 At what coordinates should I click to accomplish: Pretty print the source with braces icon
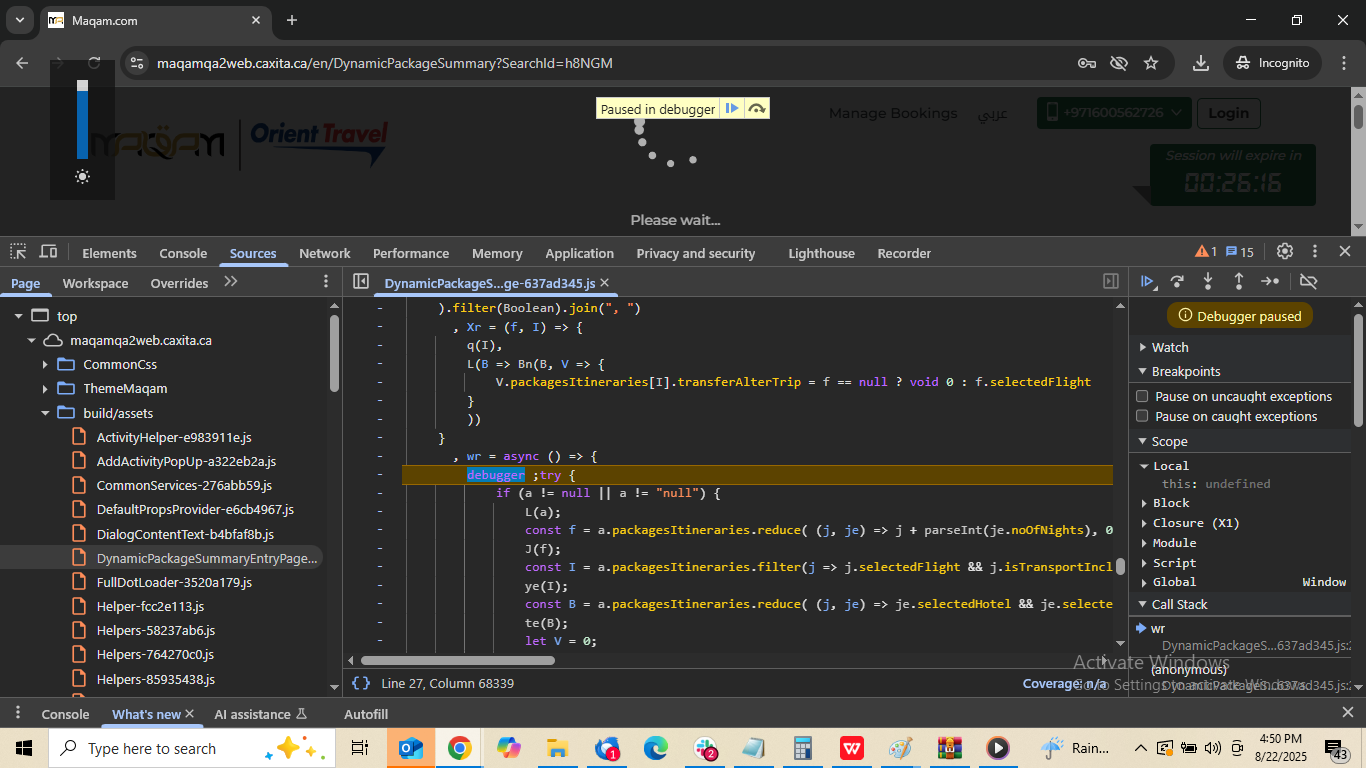(x=361, y=683)
